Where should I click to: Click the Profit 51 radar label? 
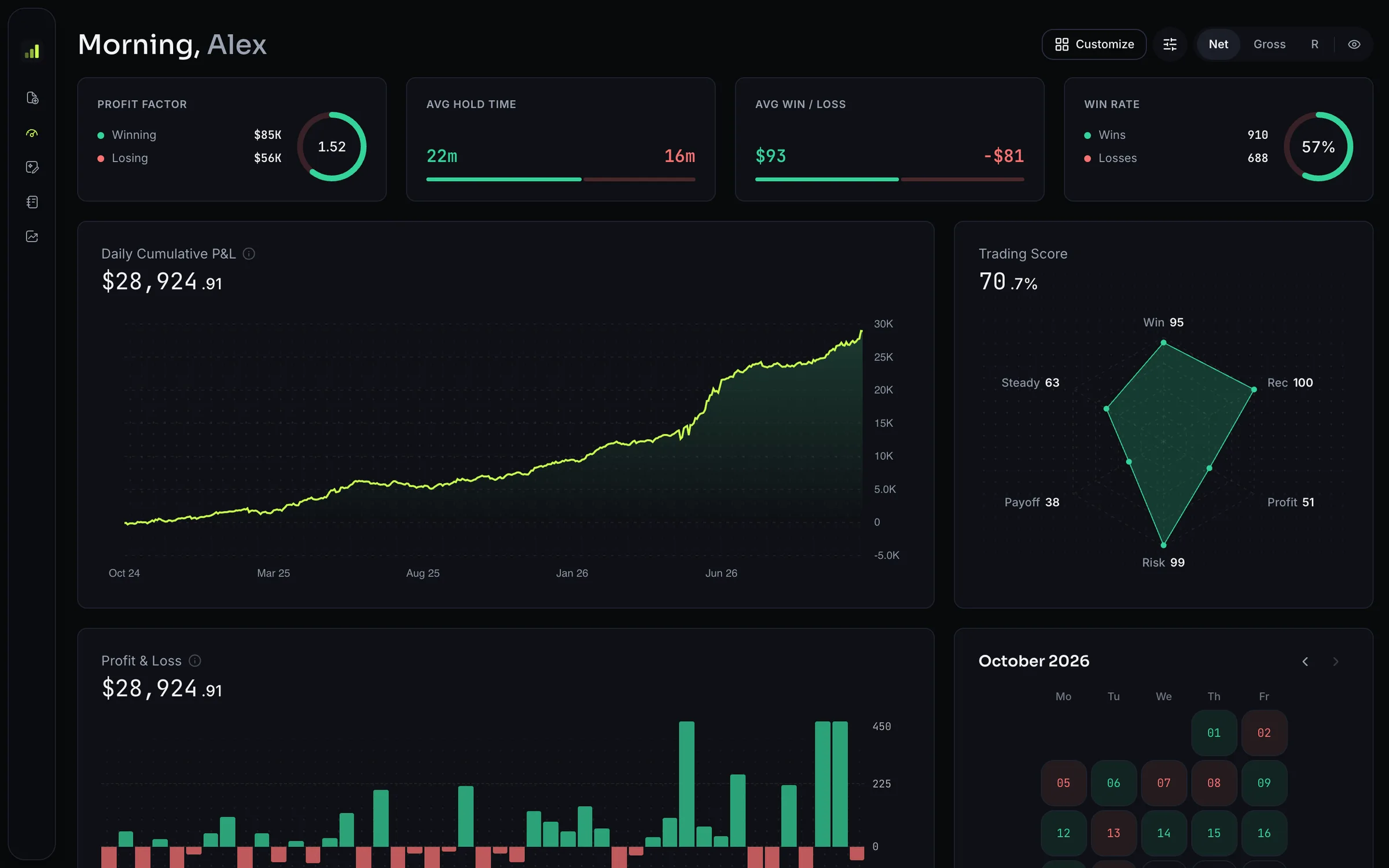tap(1291, 502)
